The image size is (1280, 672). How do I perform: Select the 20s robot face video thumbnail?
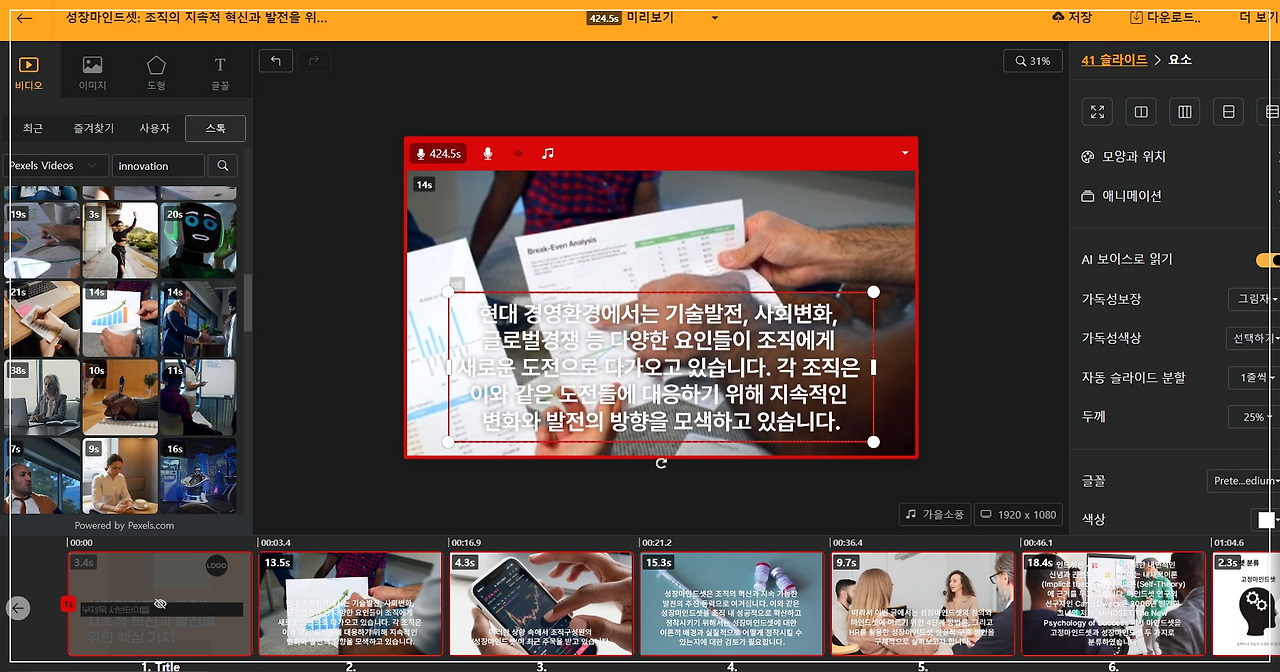198,240
